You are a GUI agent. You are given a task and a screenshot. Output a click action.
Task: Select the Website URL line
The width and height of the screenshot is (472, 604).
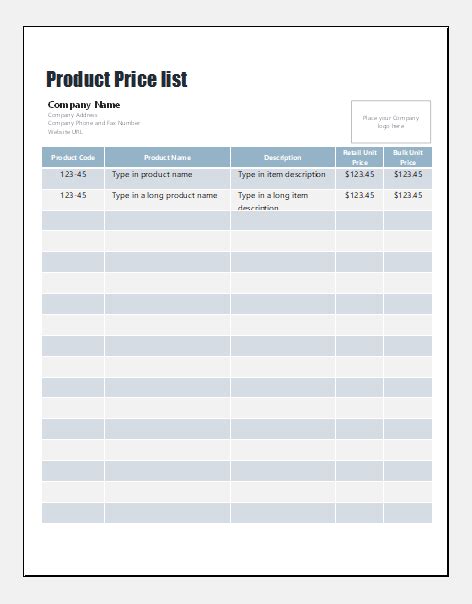pyautogui.click(x=65, y=132)
